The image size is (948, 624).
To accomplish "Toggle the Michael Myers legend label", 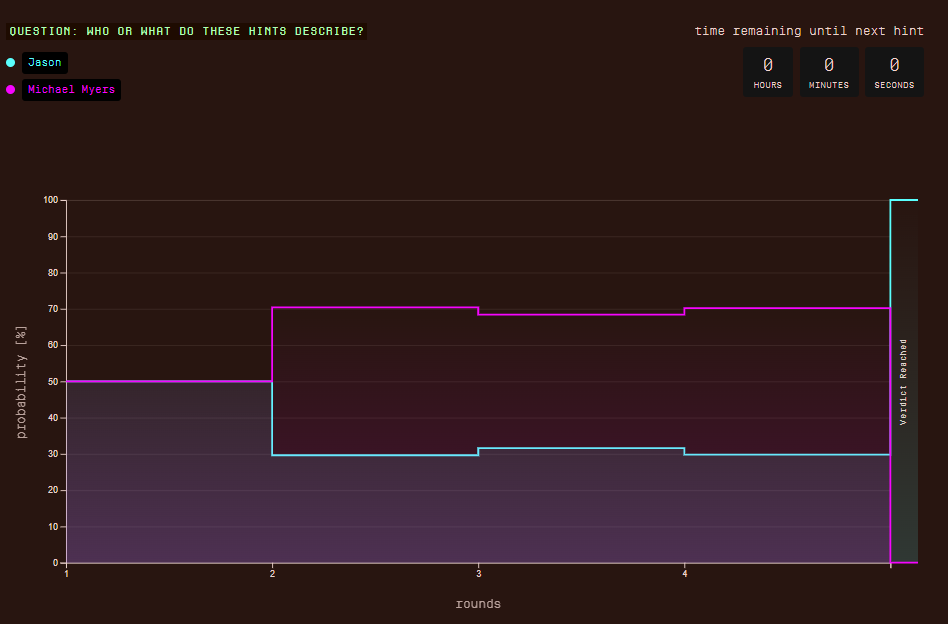I will click(71, 89).
